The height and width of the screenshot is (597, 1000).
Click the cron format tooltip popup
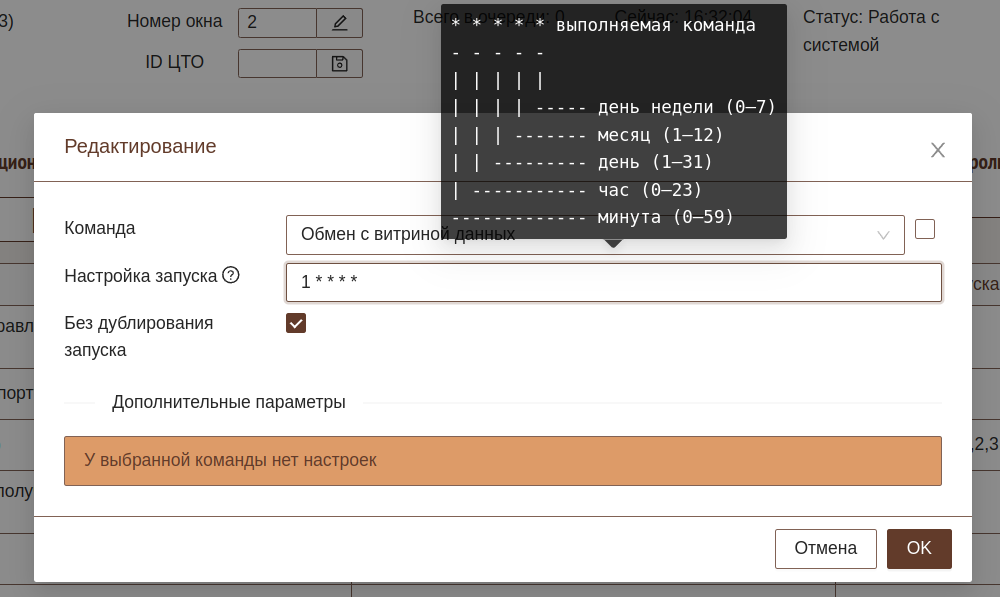613,120
